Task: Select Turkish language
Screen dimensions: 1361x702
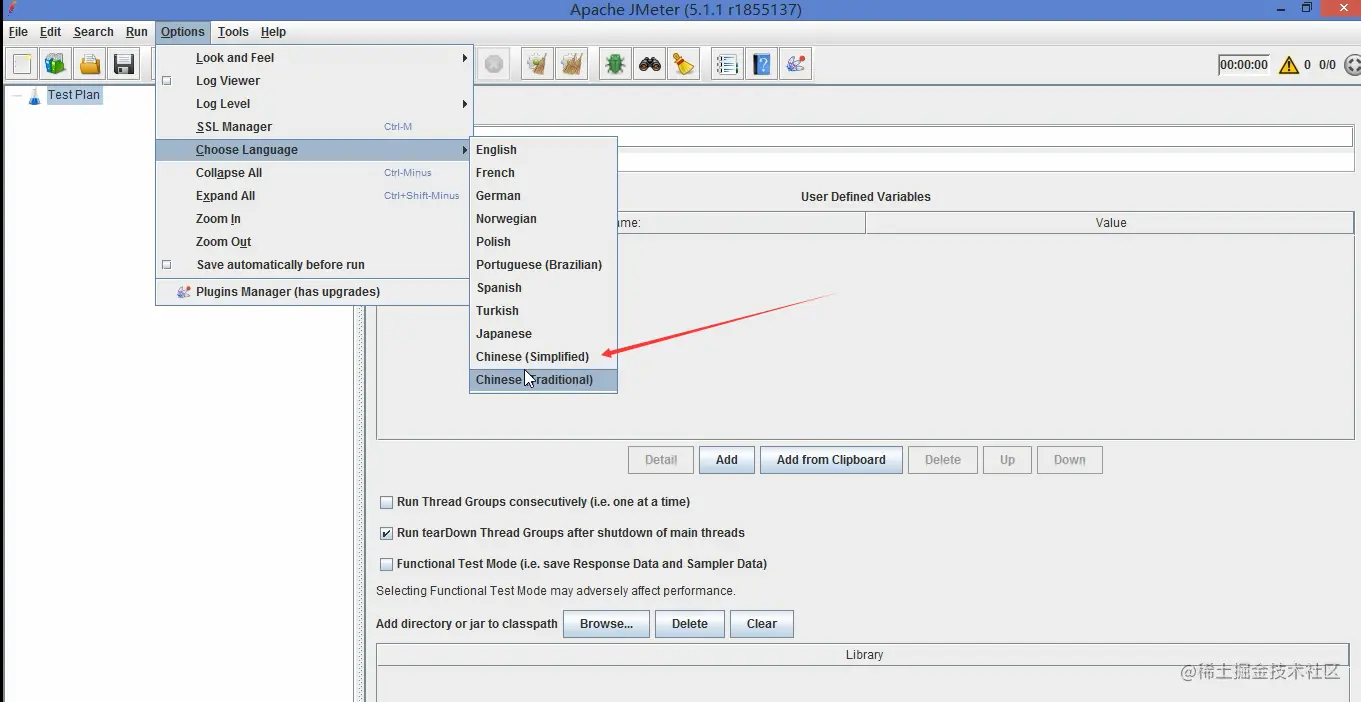Action: pos(543,311)
